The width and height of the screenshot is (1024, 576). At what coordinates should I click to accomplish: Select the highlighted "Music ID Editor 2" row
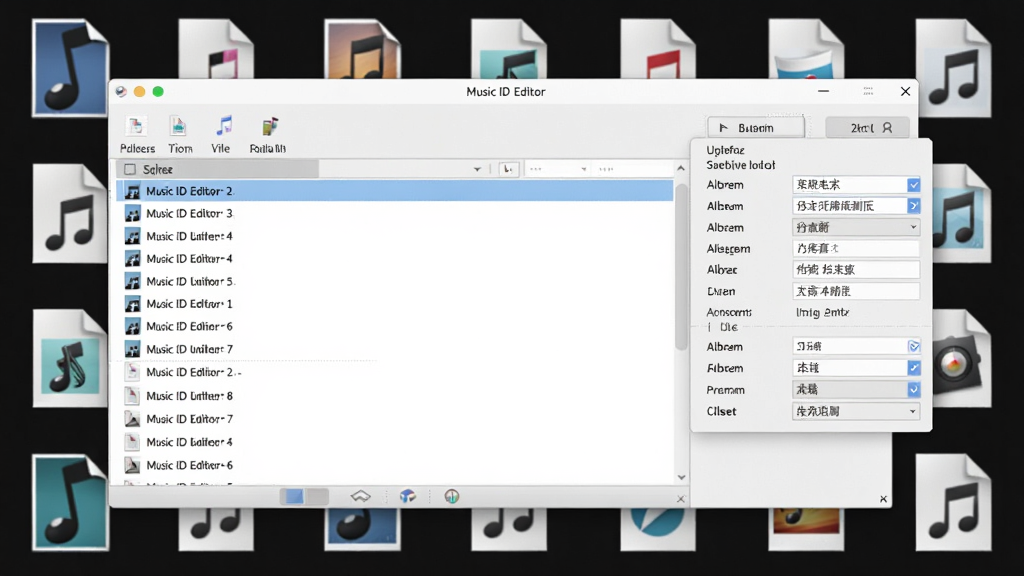click(x=395, y=191)
